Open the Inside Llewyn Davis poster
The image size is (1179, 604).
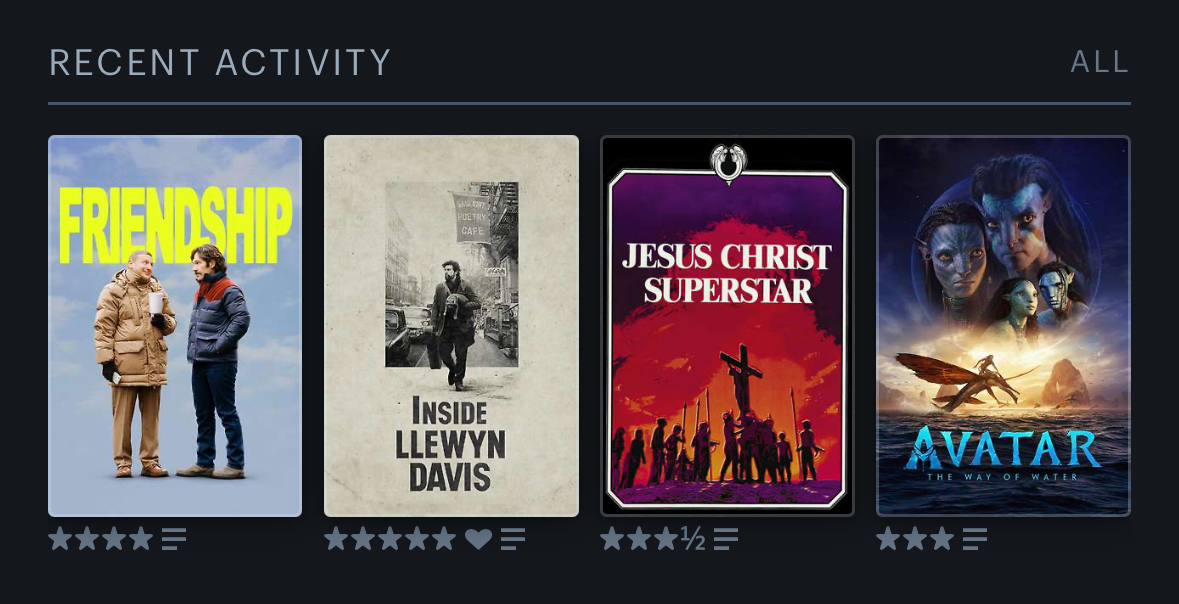(451, 326)
